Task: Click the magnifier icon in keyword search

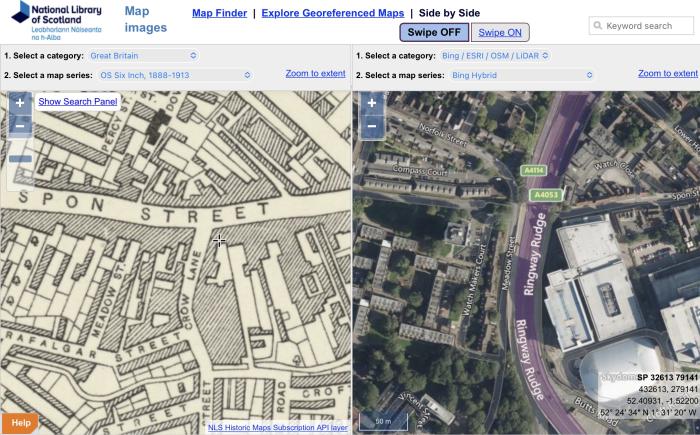Action: point(598,26)
